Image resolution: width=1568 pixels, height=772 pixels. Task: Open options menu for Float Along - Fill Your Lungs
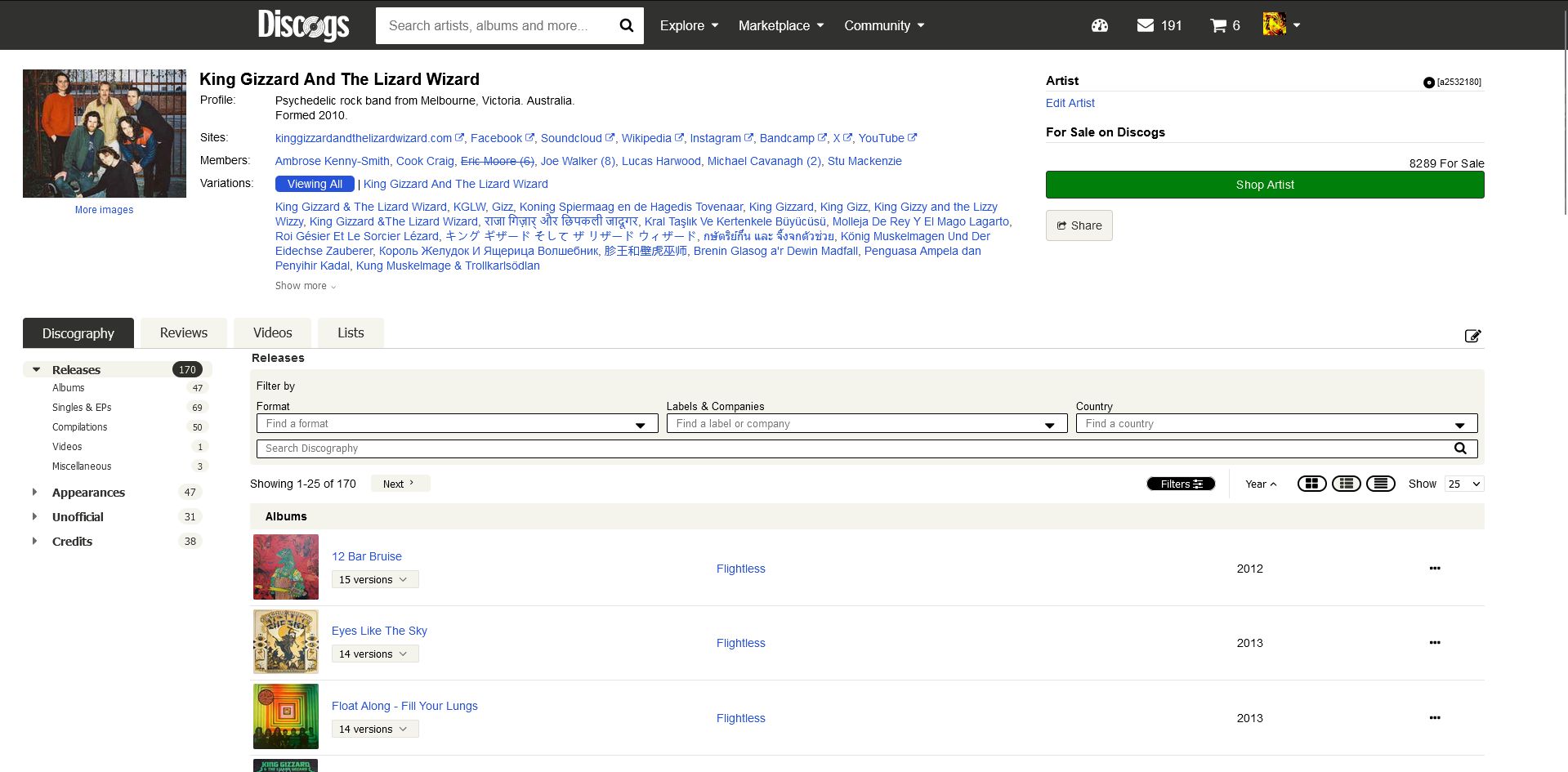point(1435,717)
